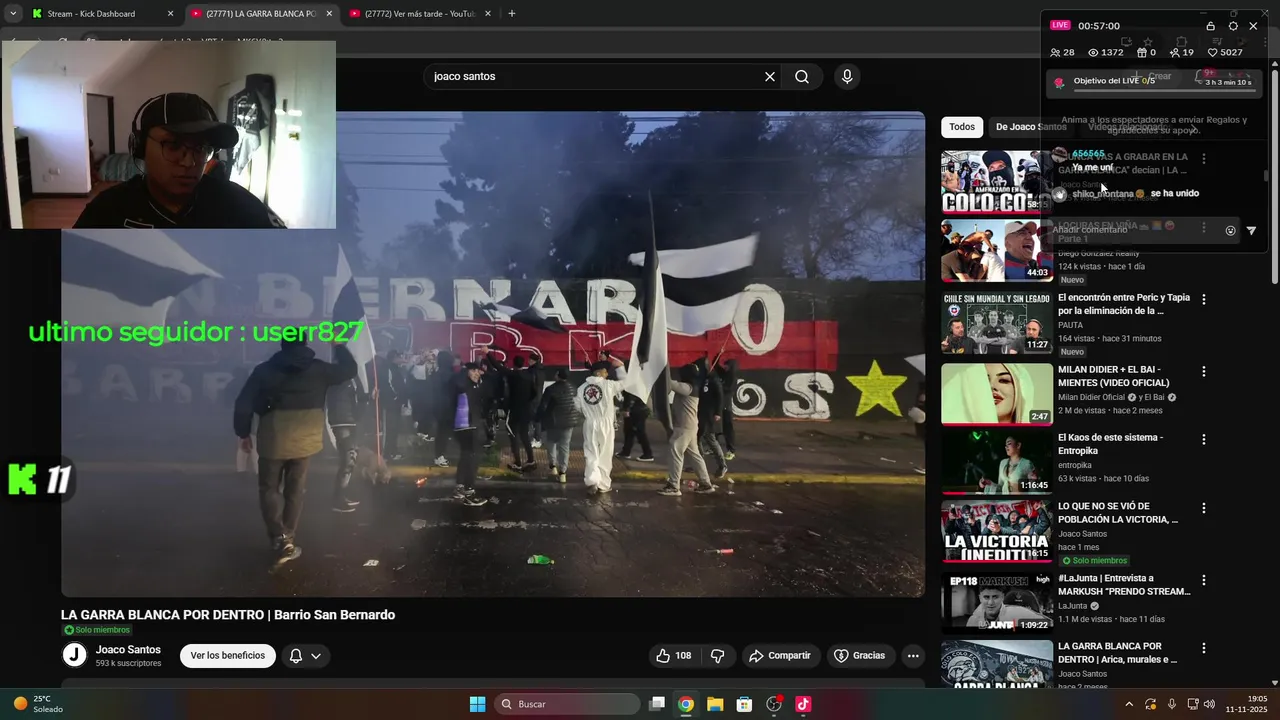Open Task View on the taskbar
The width and height of the screenshot is (1280, 720).
(x=657, y=704)
